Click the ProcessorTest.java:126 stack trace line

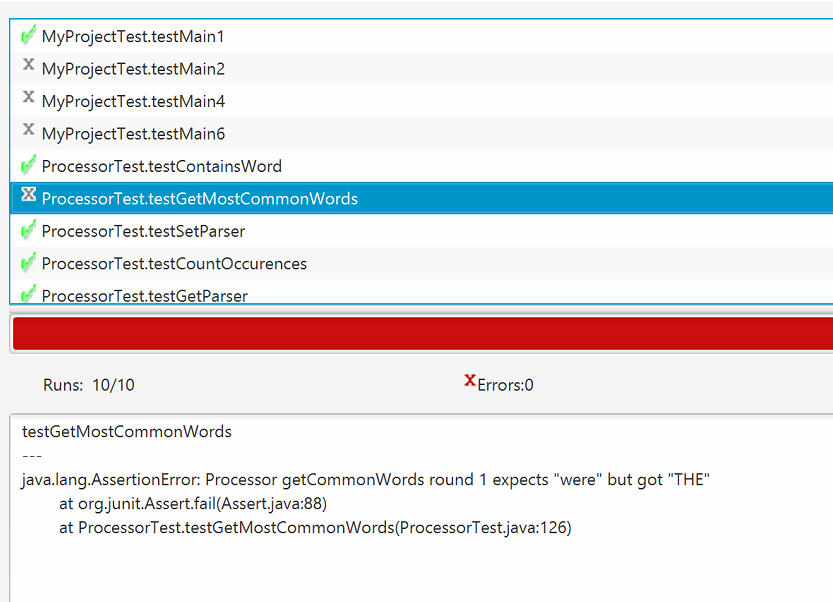tap(315, 528)
